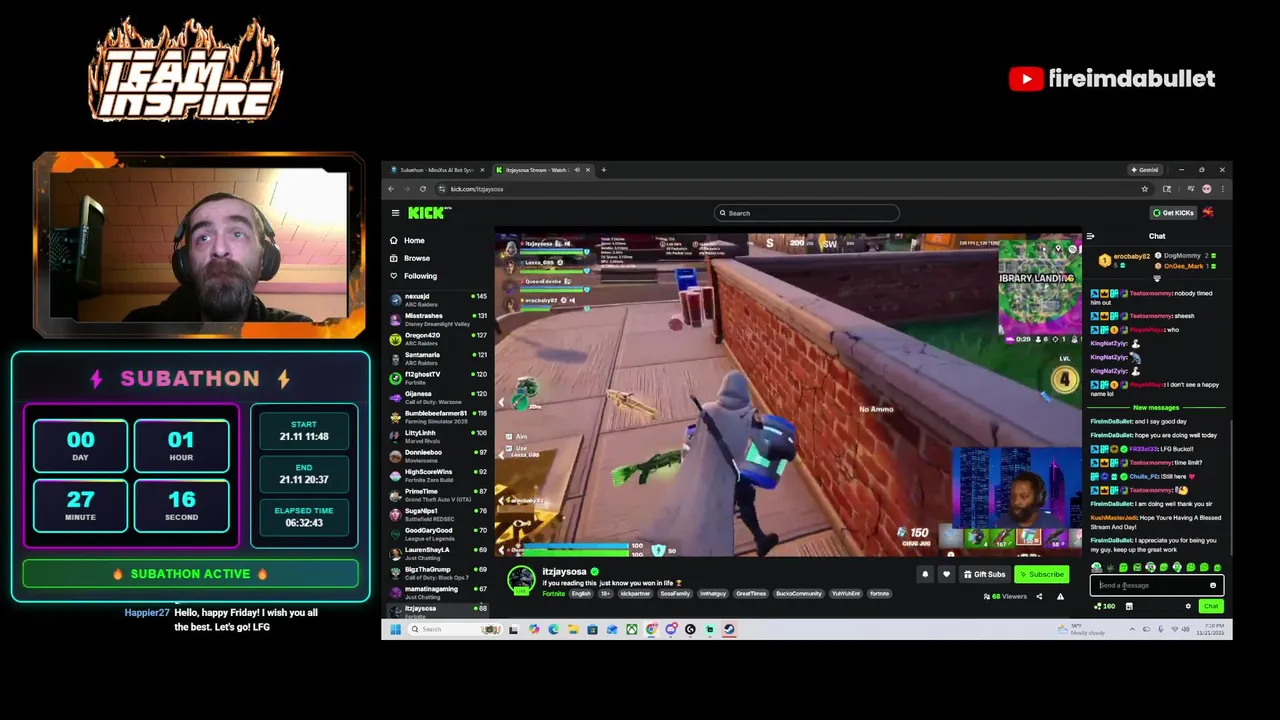Image resolution: width=1280 pixels, height=720 pixels.
Task: Open Browse in Kick sidebar
Action: click(410, 258)
